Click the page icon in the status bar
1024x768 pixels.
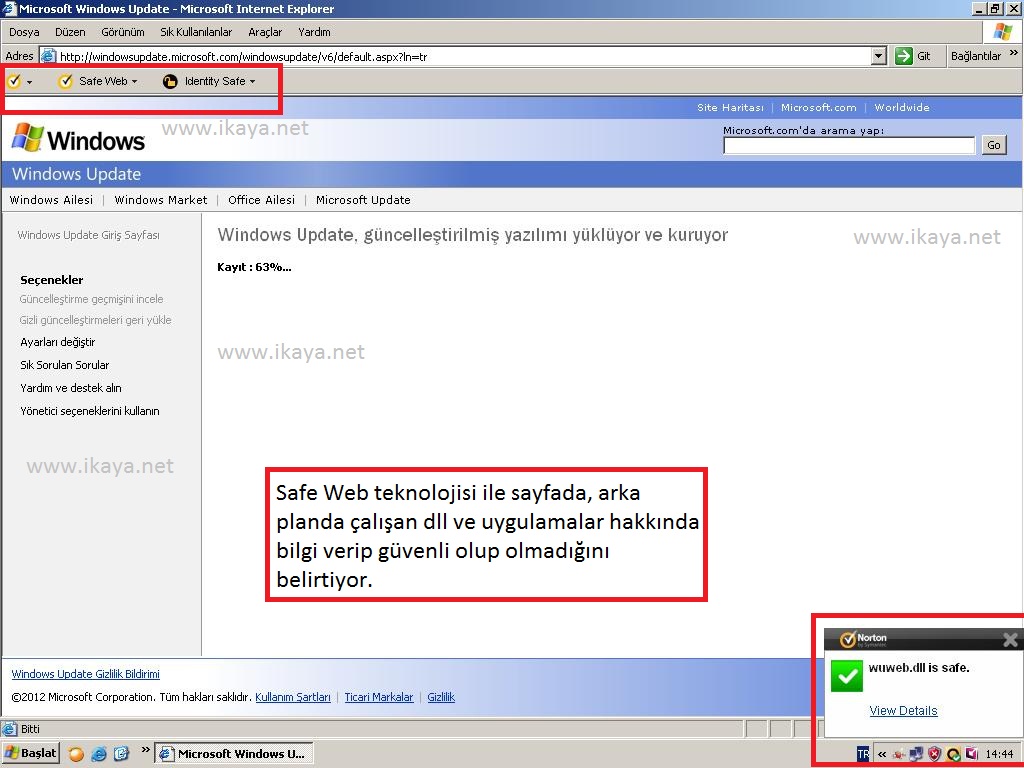pyautogui.click(x=10, y=729)
